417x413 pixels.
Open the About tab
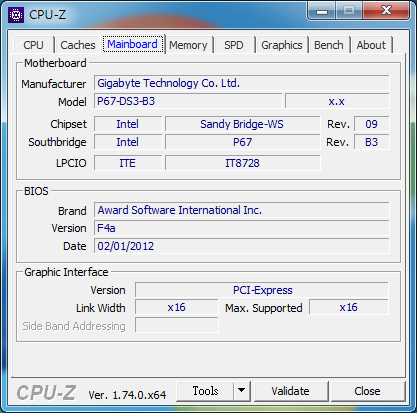point(371,45)
